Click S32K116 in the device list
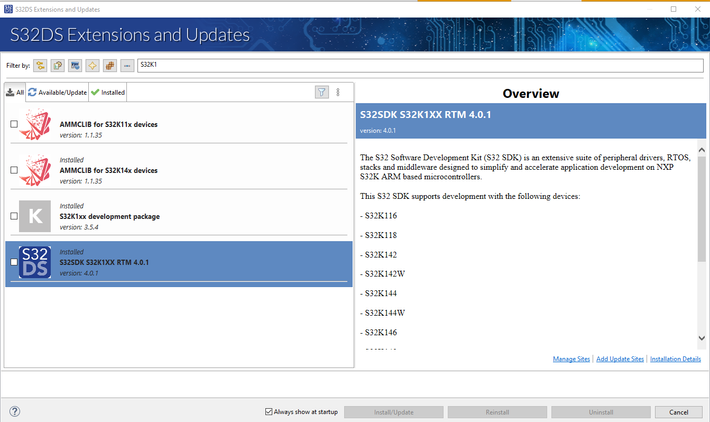710x422 pixels. coord(381,216)
